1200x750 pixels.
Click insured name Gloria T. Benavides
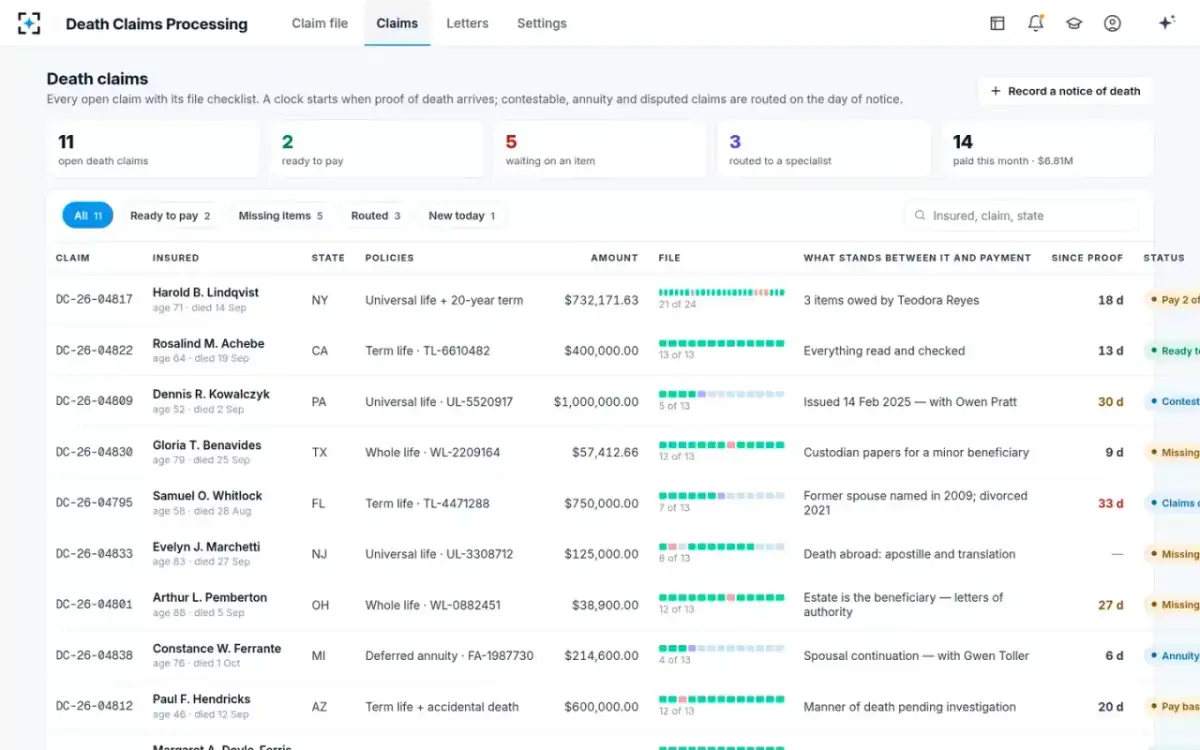click(207, 445)
